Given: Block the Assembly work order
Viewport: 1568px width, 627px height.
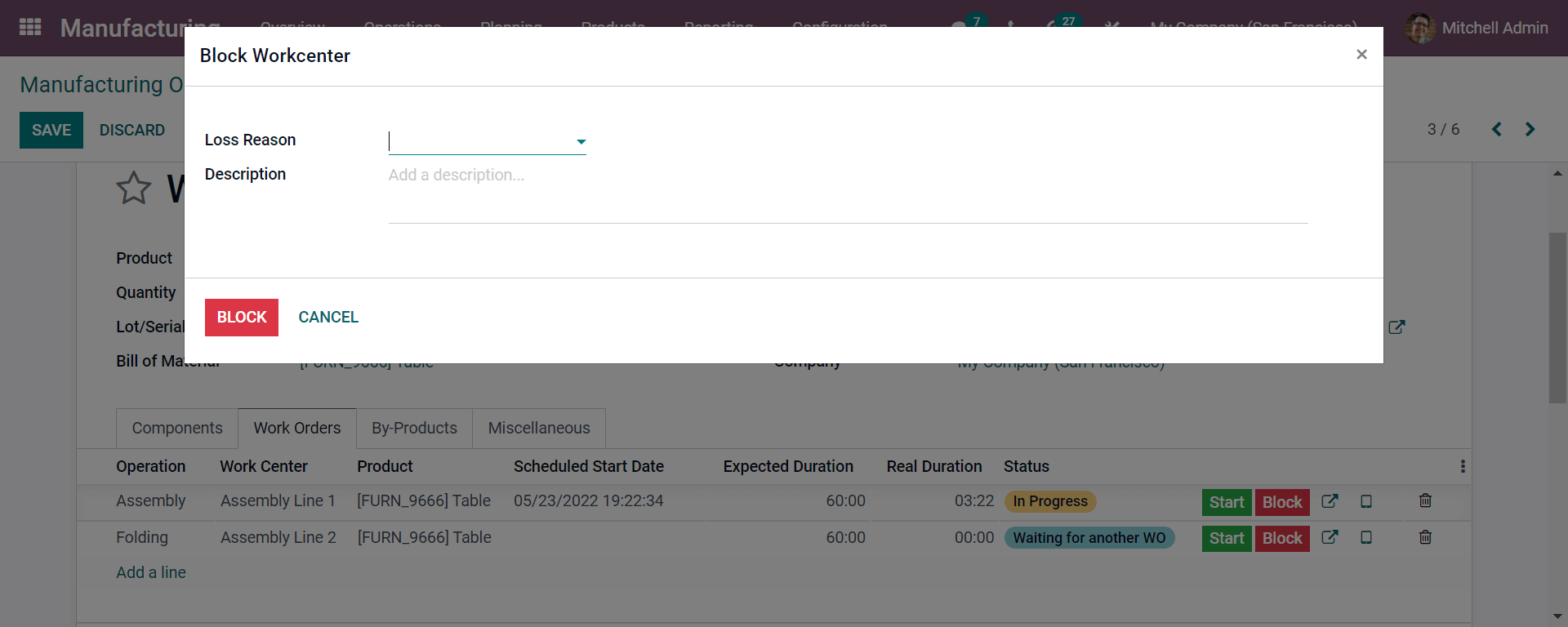Looking at the screenshot, I should 1282,502.
